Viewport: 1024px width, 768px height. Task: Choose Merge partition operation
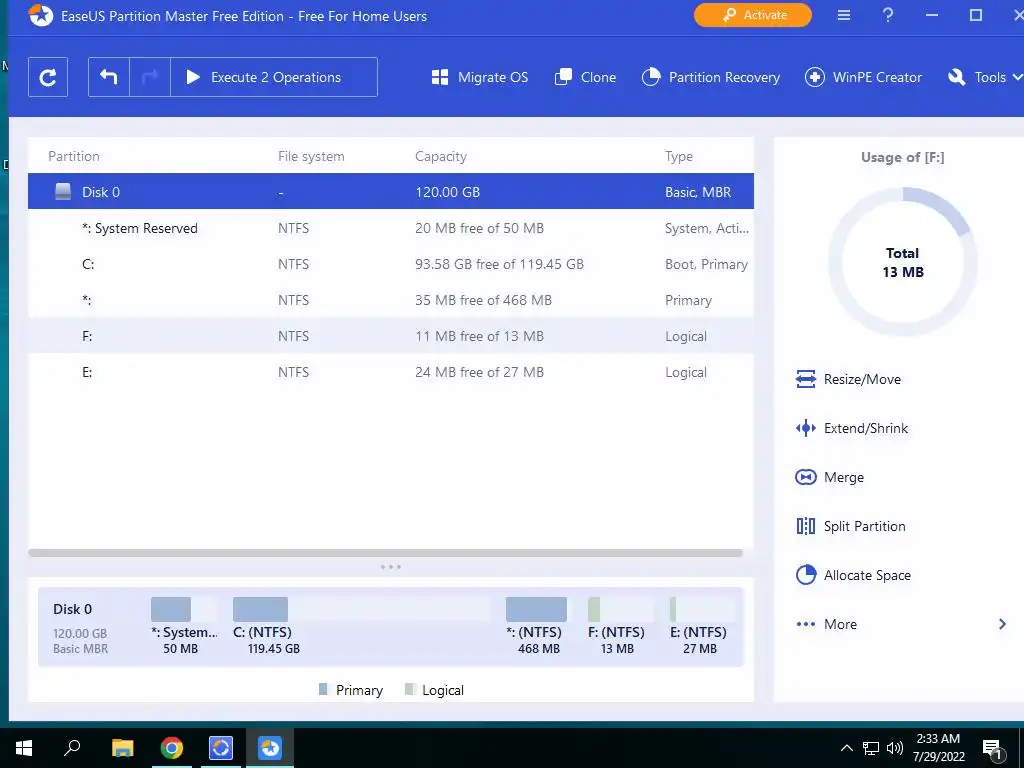click(829, 477)
